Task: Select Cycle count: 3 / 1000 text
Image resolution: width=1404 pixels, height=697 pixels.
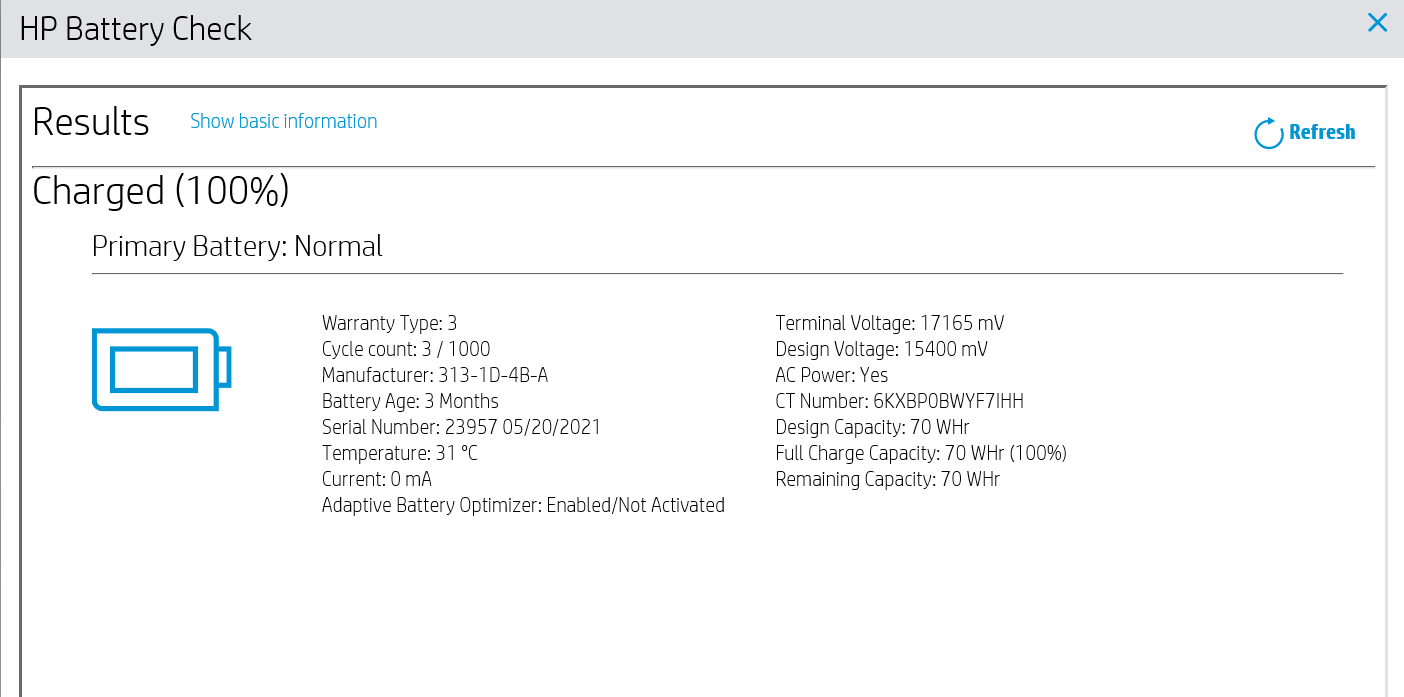Action: (406, 349)
